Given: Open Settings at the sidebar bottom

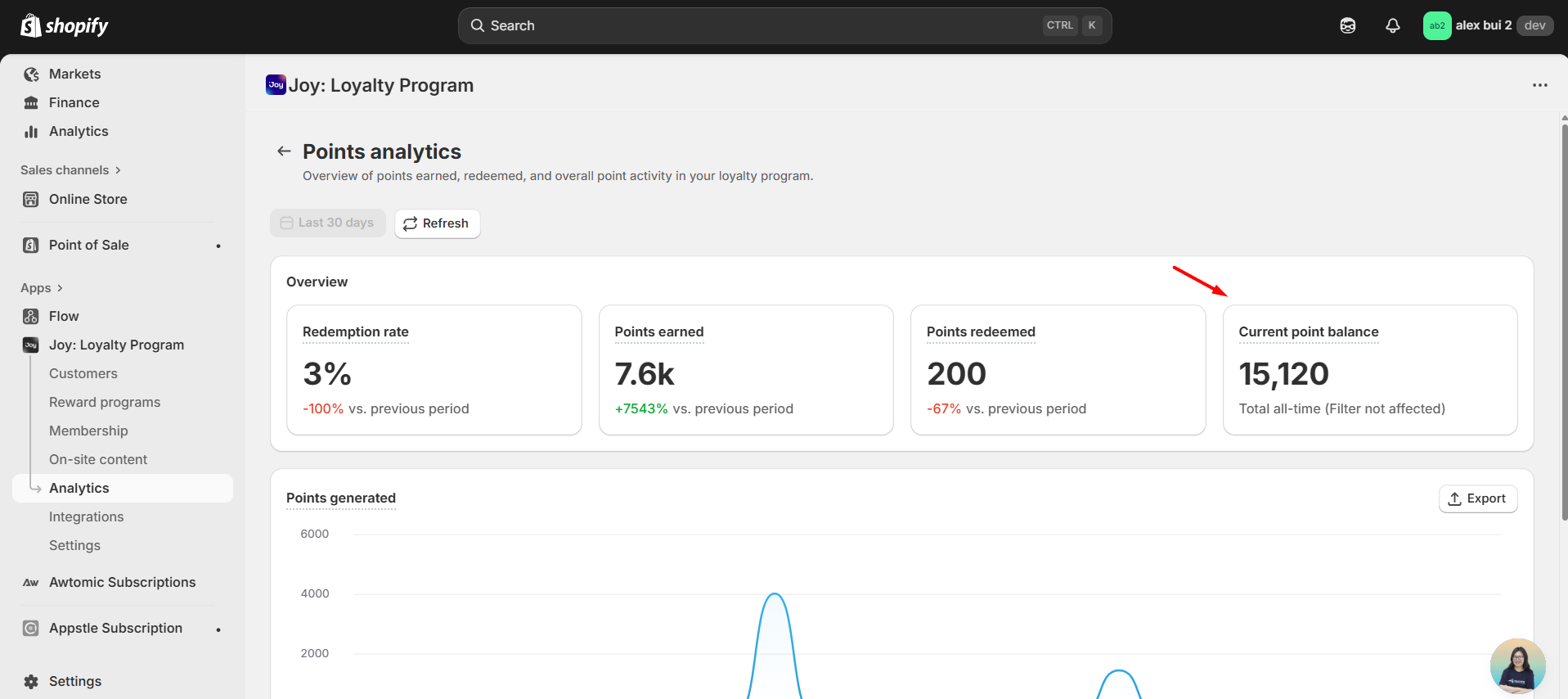Looking at the screenshot, I should pyautogui.click(x=74, y=682).
